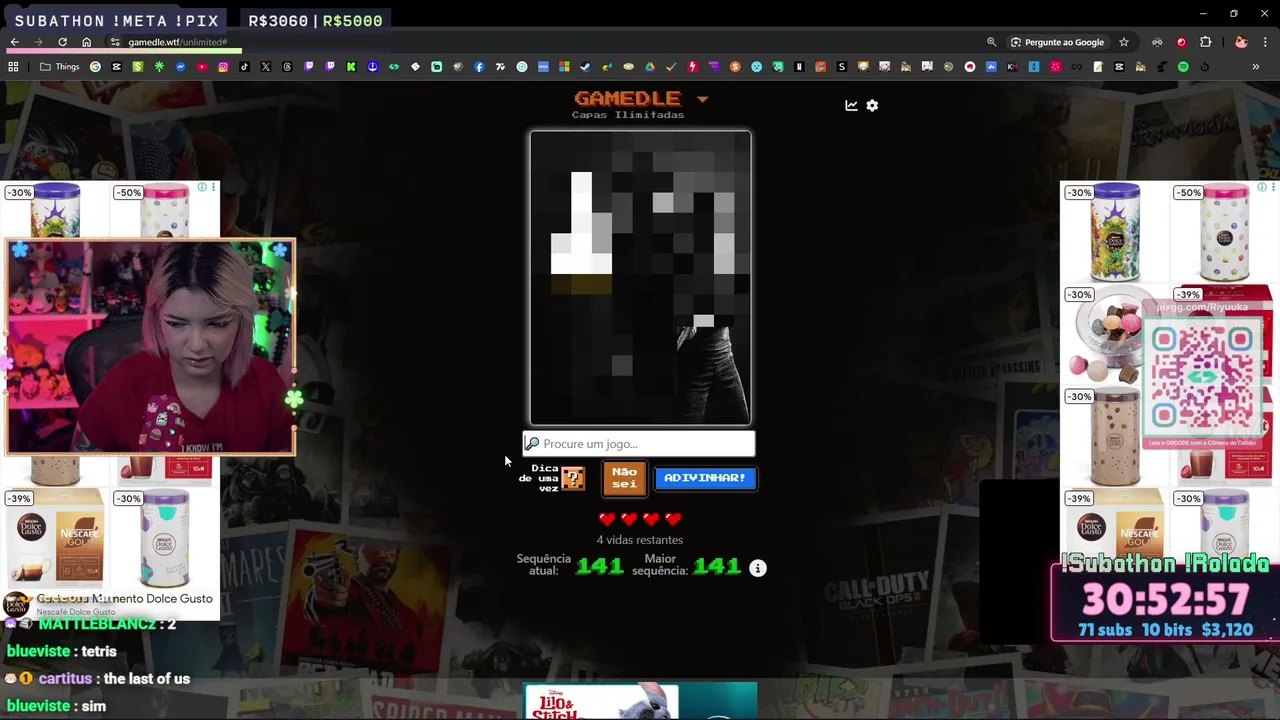This screenshot has height=720, width=1280.
Task: Expand the Gamedle game mode dropdown arrow
Action: (x=702, y=99)
